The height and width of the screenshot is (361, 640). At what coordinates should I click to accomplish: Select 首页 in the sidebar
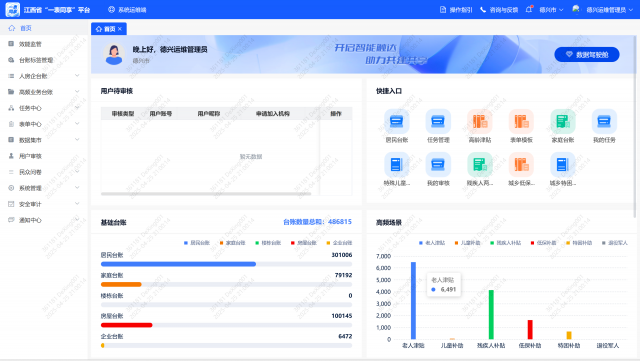click(x=44, y=28)
